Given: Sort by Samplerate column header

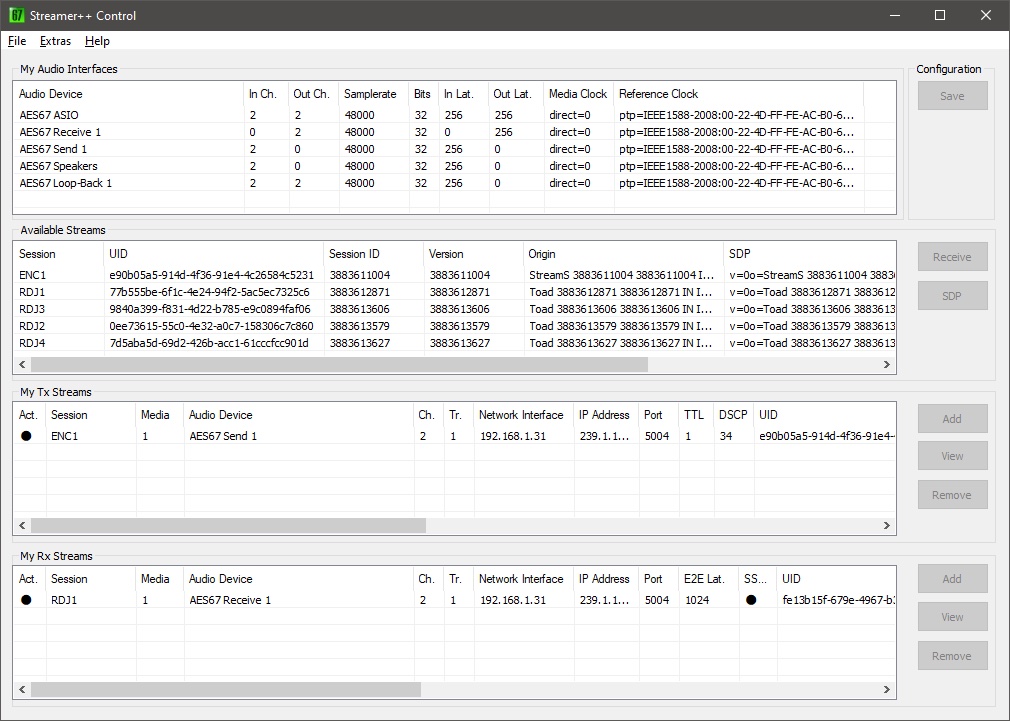Looking at the screenshot, I should [x=370, y=94].
